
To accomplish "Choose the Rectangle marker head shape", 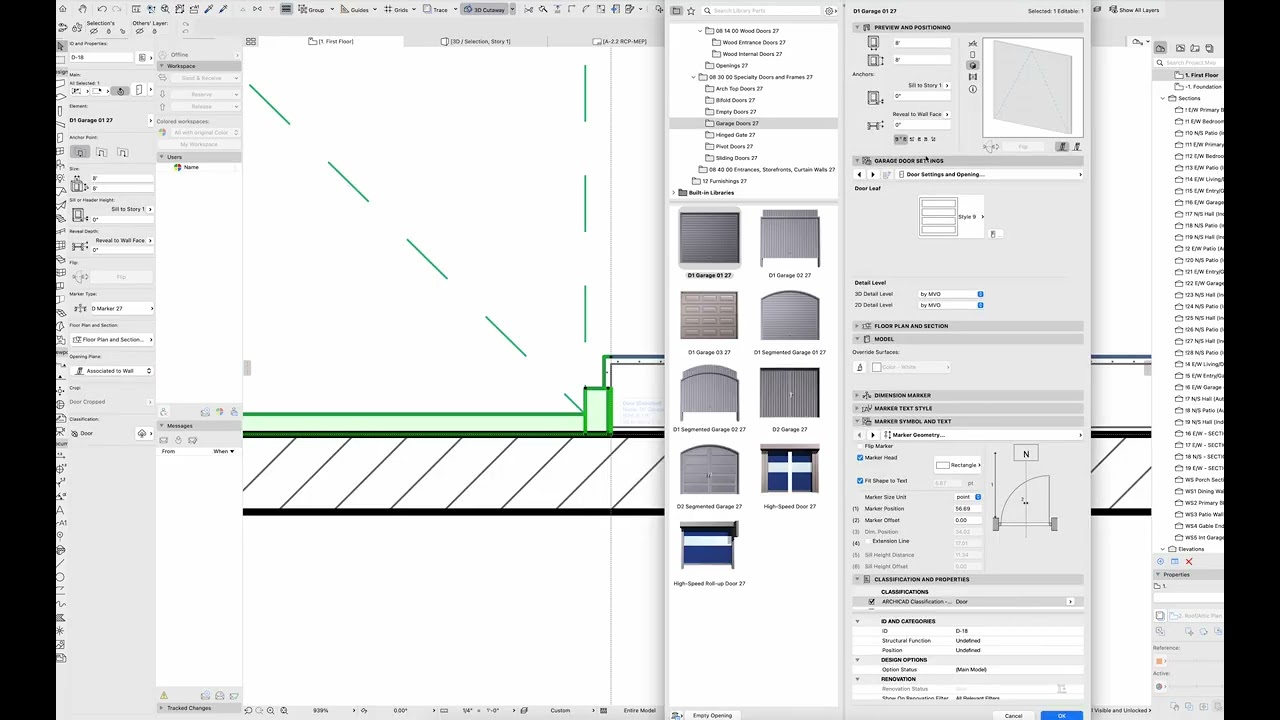I will point(959,465).
